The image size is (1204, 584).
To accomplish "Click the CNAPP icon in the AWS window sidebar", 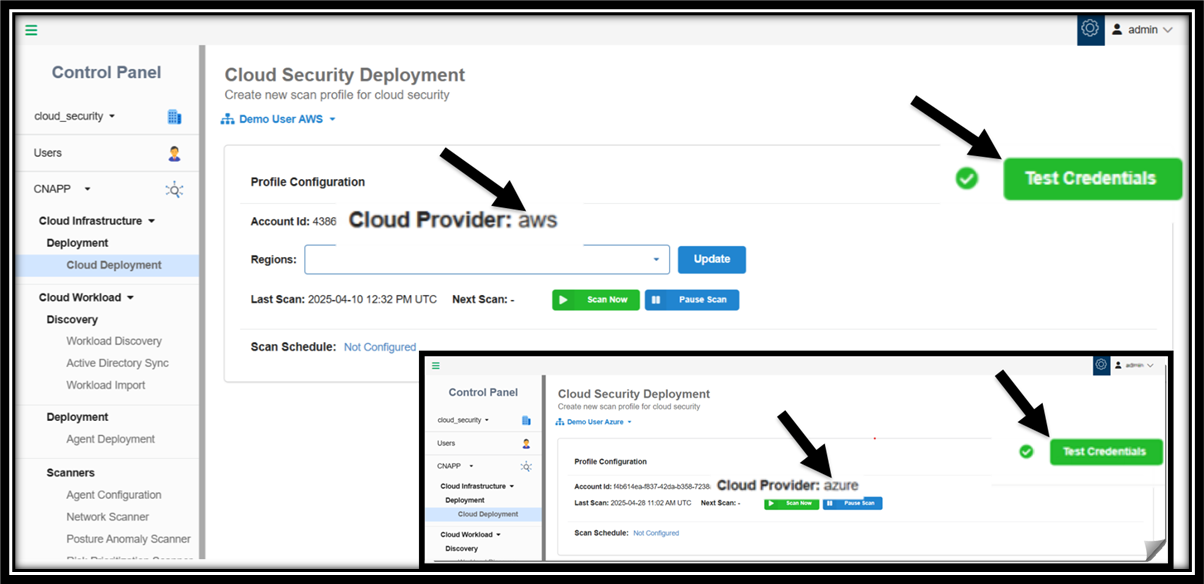I will pos(174,189).
